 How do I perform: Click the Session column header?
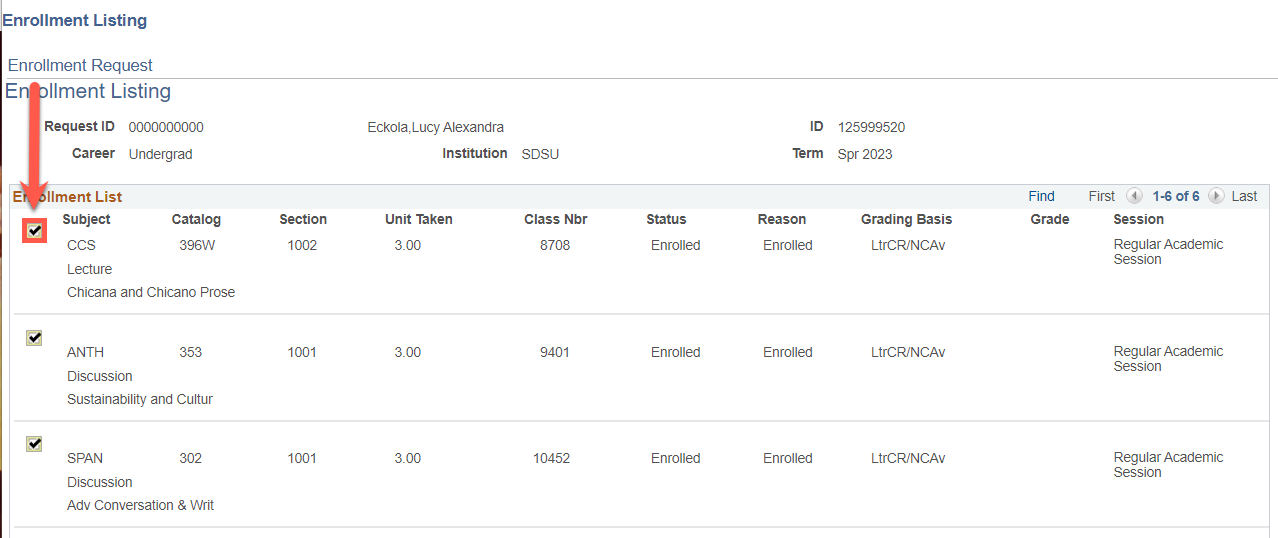pyautogui.click(x=1139, y=219)
